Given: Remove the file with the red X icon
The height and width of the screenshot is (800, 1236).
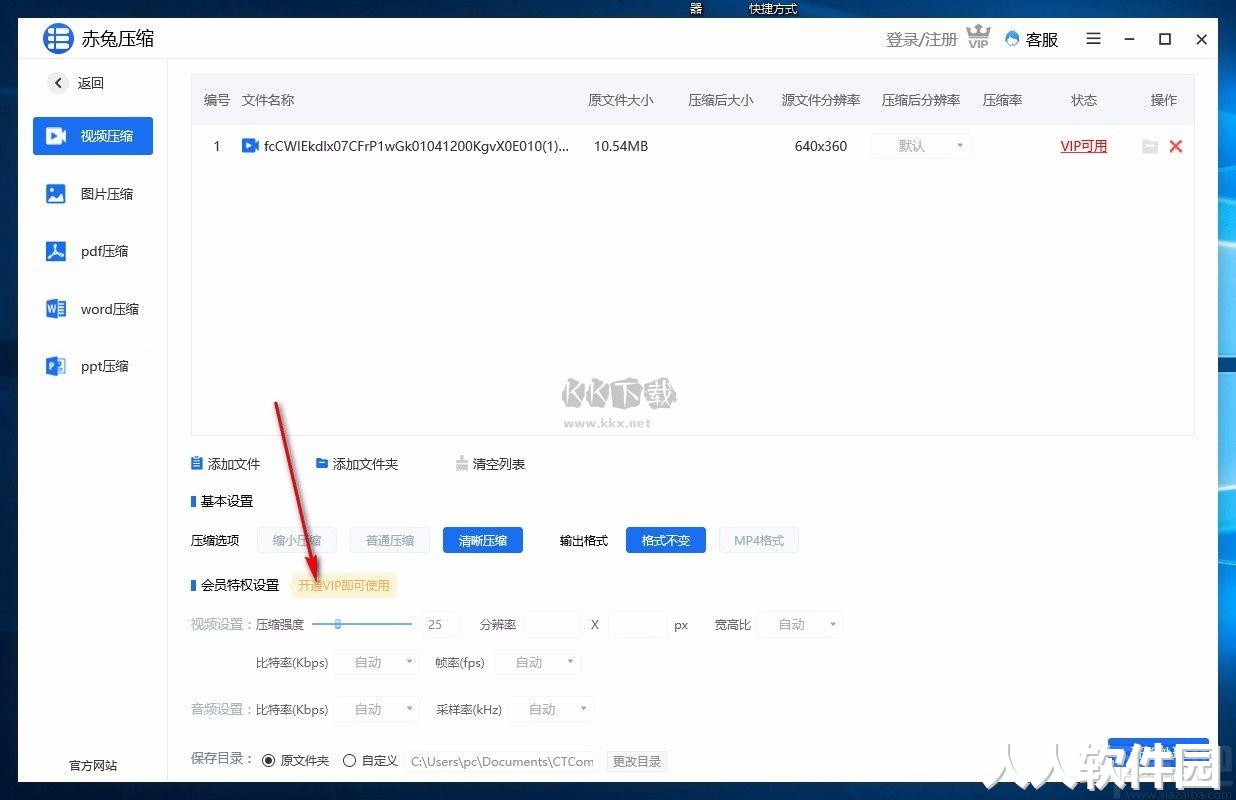Looking at the screenshot, I should [x=1176, y=146].
